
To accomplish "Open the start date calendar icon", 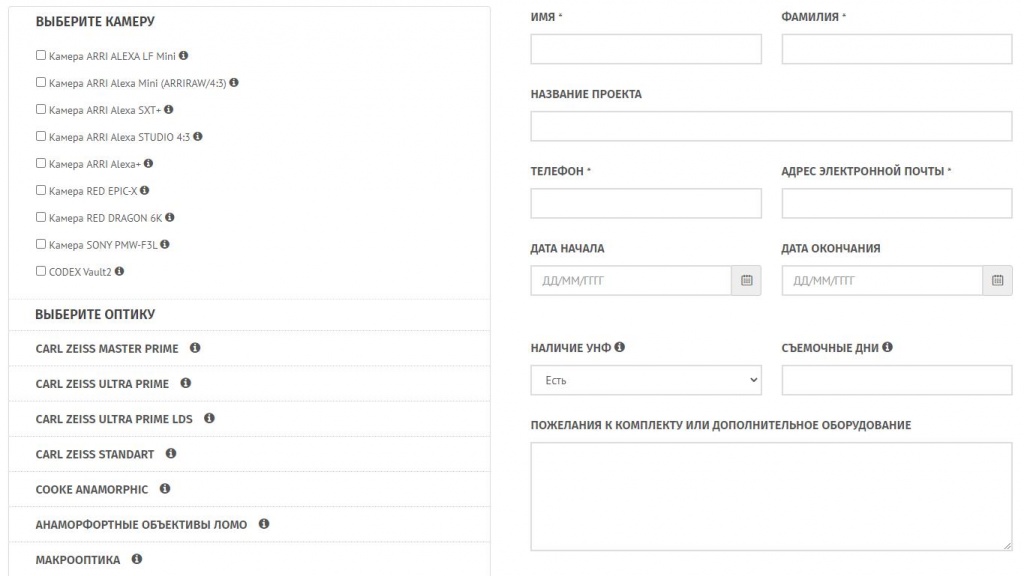I will pyautogui.click(x=746, y=280).
